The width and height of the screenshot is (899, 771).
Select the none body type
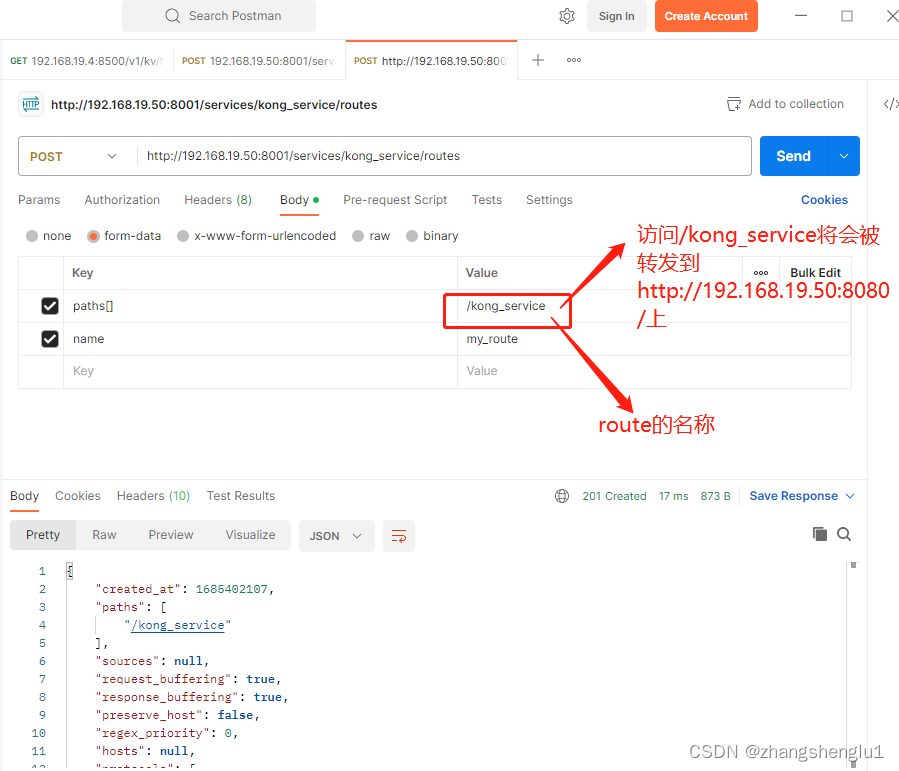tap(32, 236)
